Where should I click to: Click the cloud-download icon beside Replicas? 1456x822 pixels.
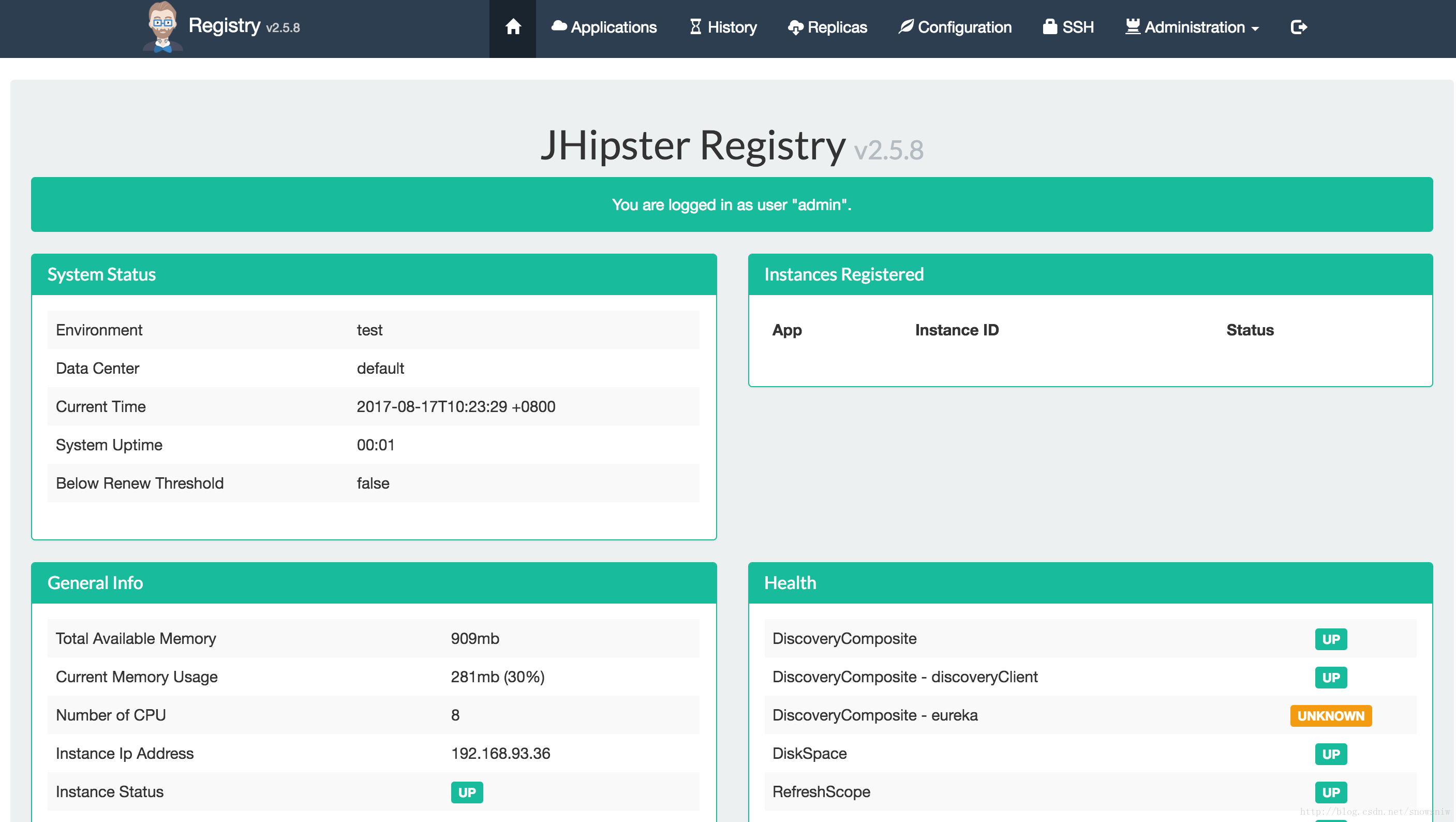tap(795, 27)
